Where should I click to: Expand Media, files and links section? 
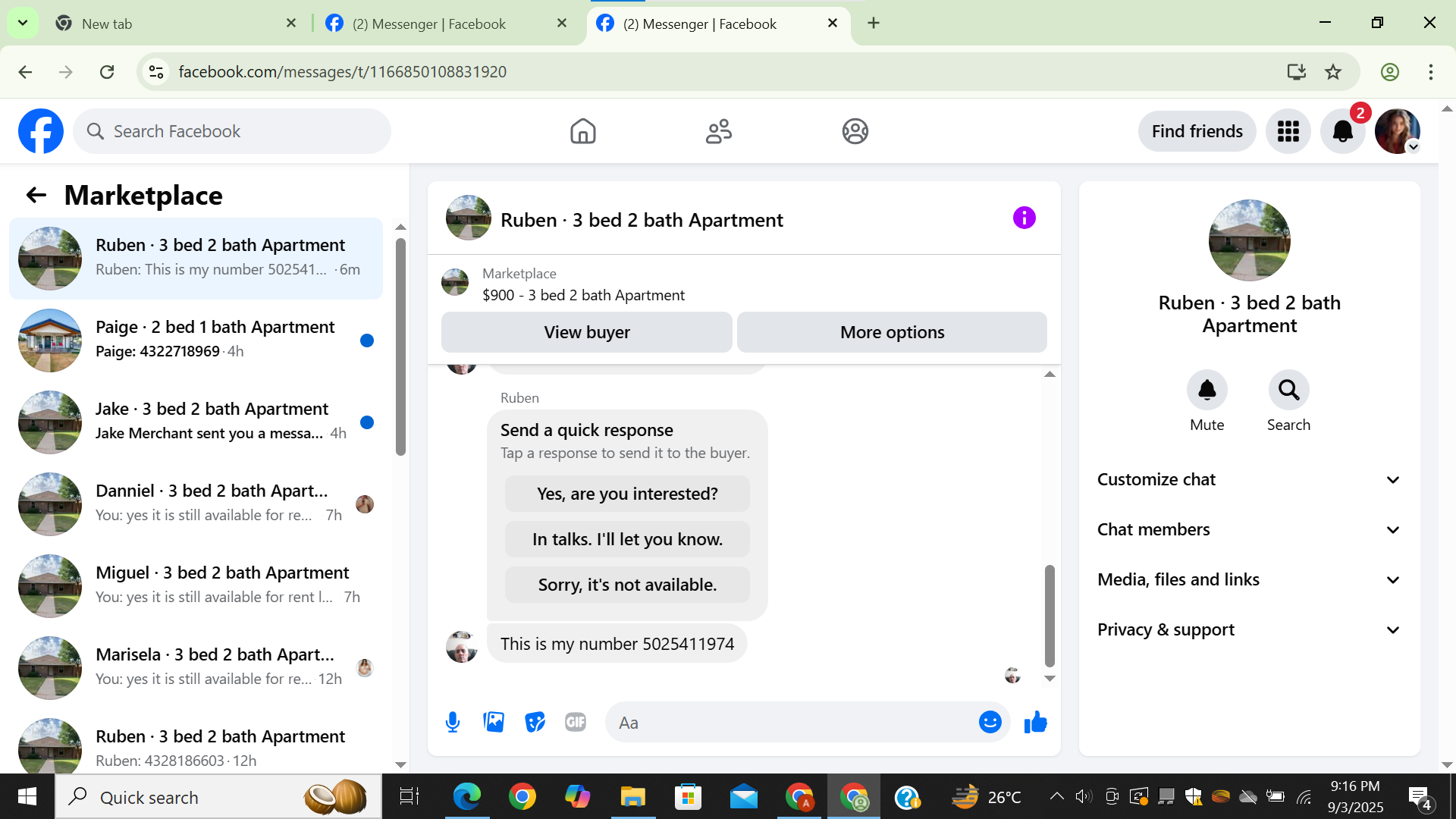pos(1249,580)
